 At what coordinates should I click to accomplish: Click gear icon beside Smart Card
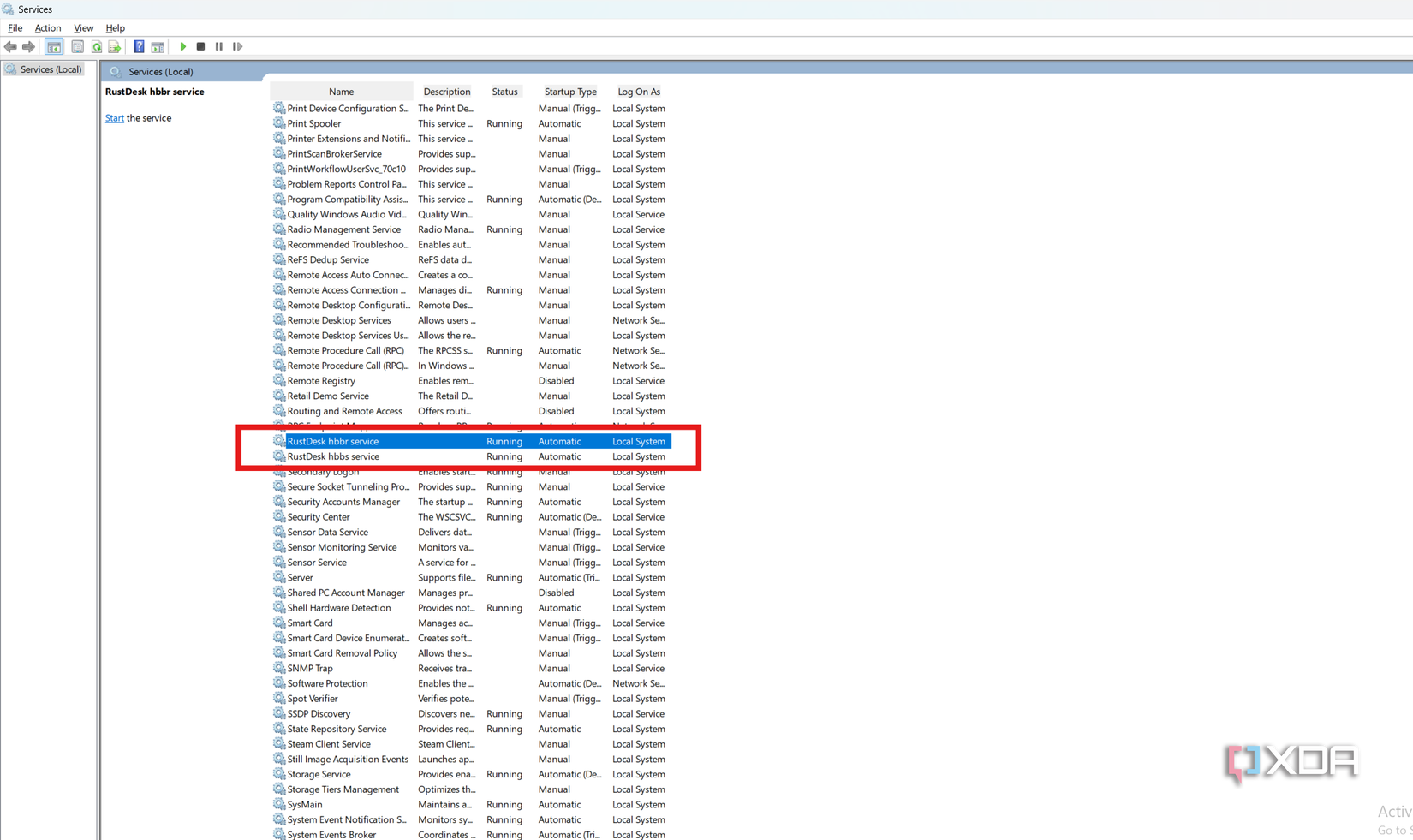[279, 623]
